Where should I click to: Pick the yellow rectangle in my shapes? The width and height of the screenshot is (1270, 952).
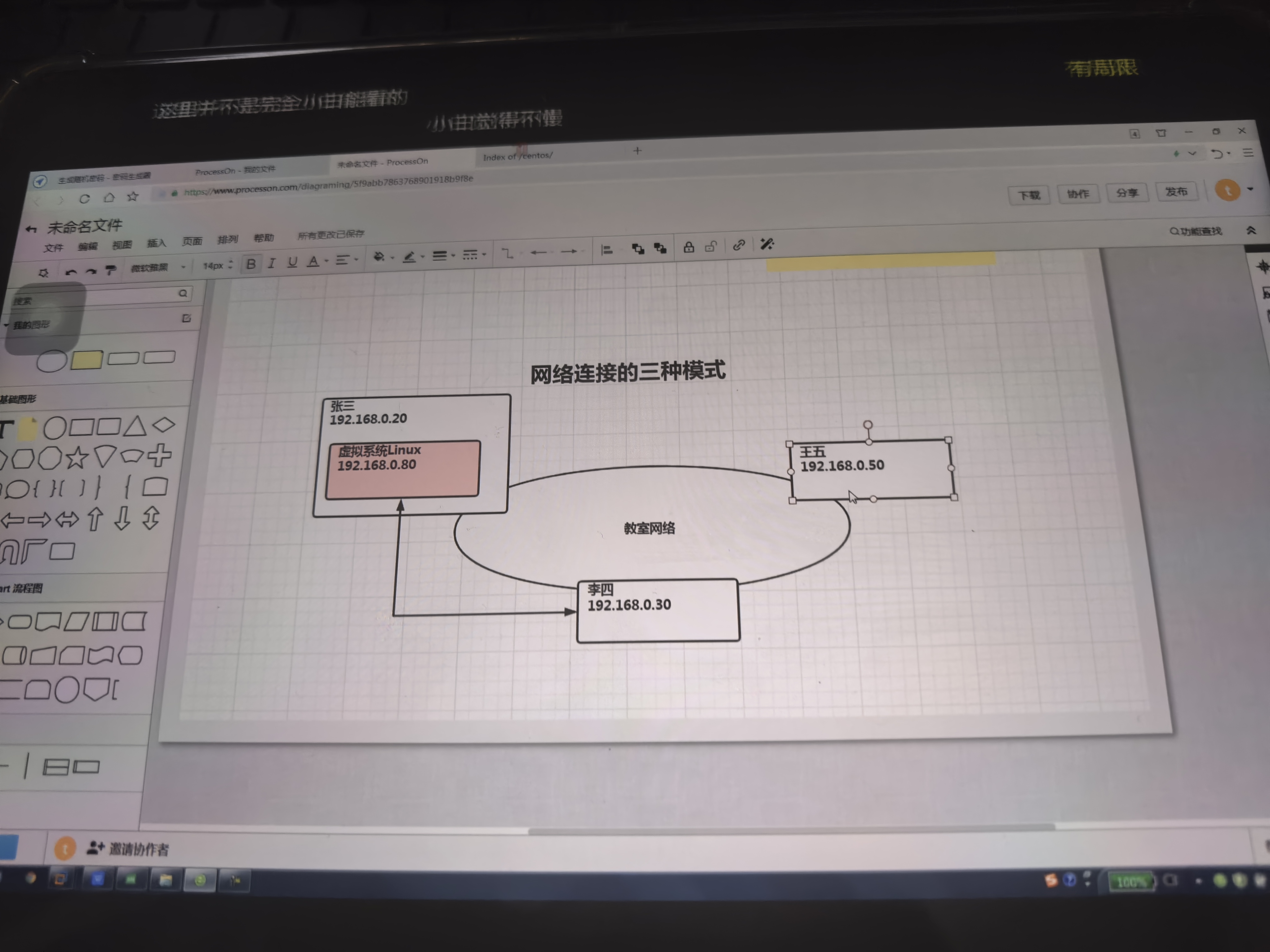point(87,360)
